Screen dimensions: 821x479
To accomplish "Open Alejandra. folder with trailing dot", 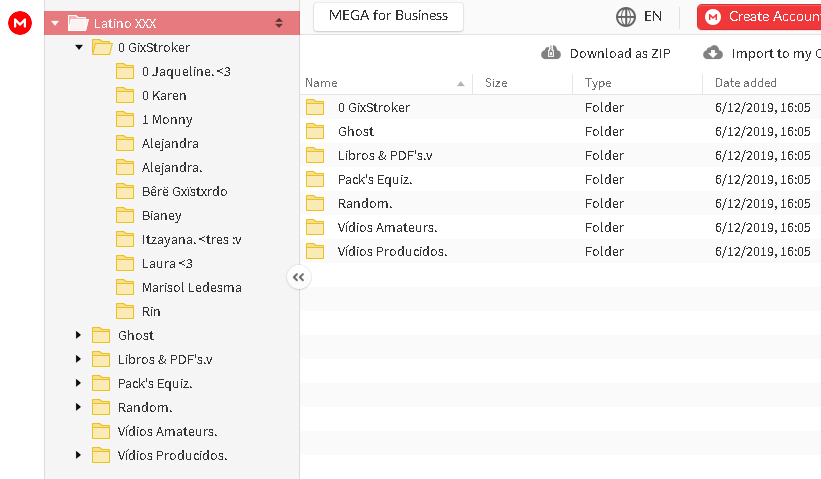I will (x=172, y=168).
